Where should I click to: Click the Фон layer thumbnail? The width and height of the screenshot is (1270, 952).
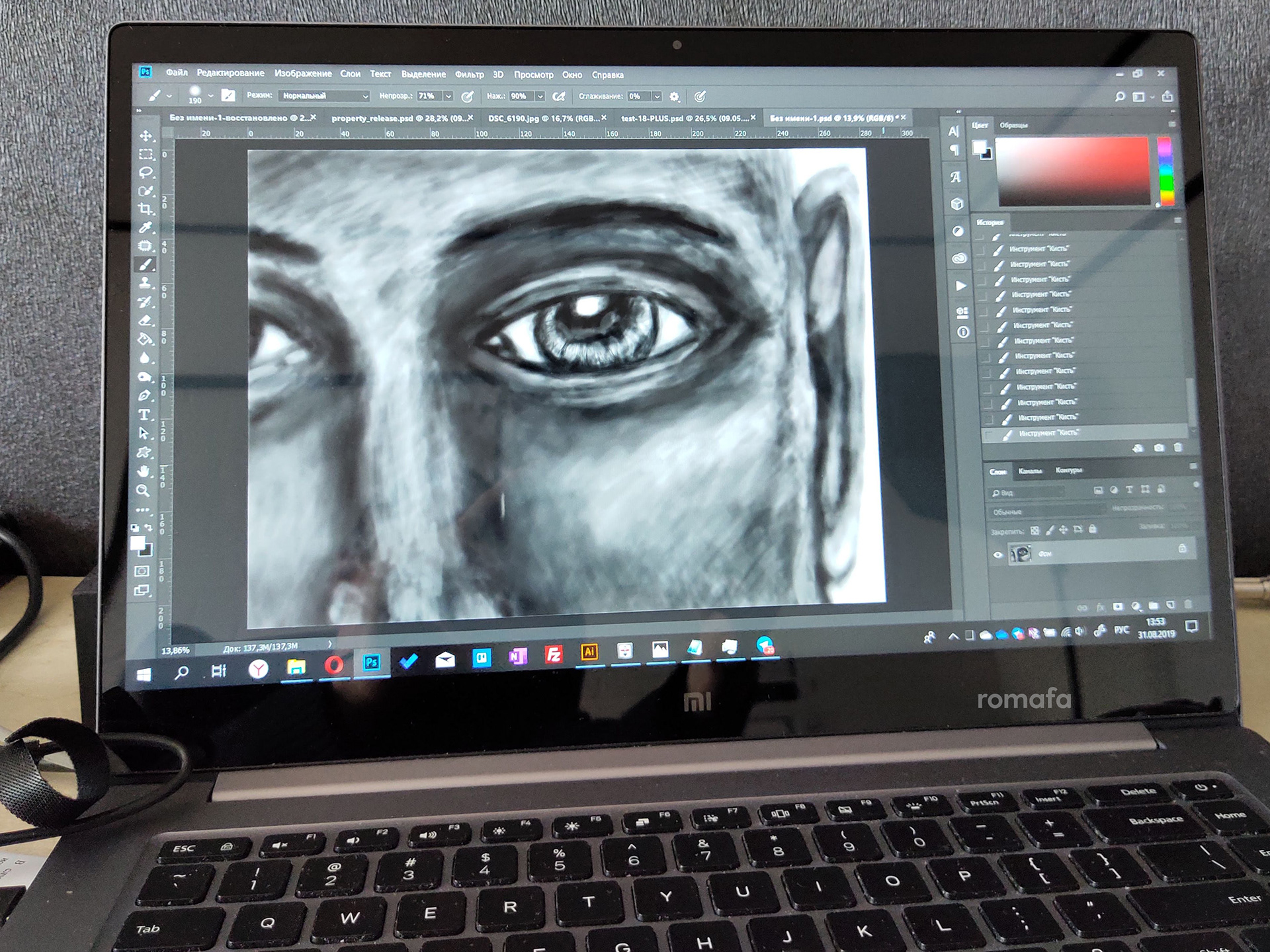click(1021, 554)
